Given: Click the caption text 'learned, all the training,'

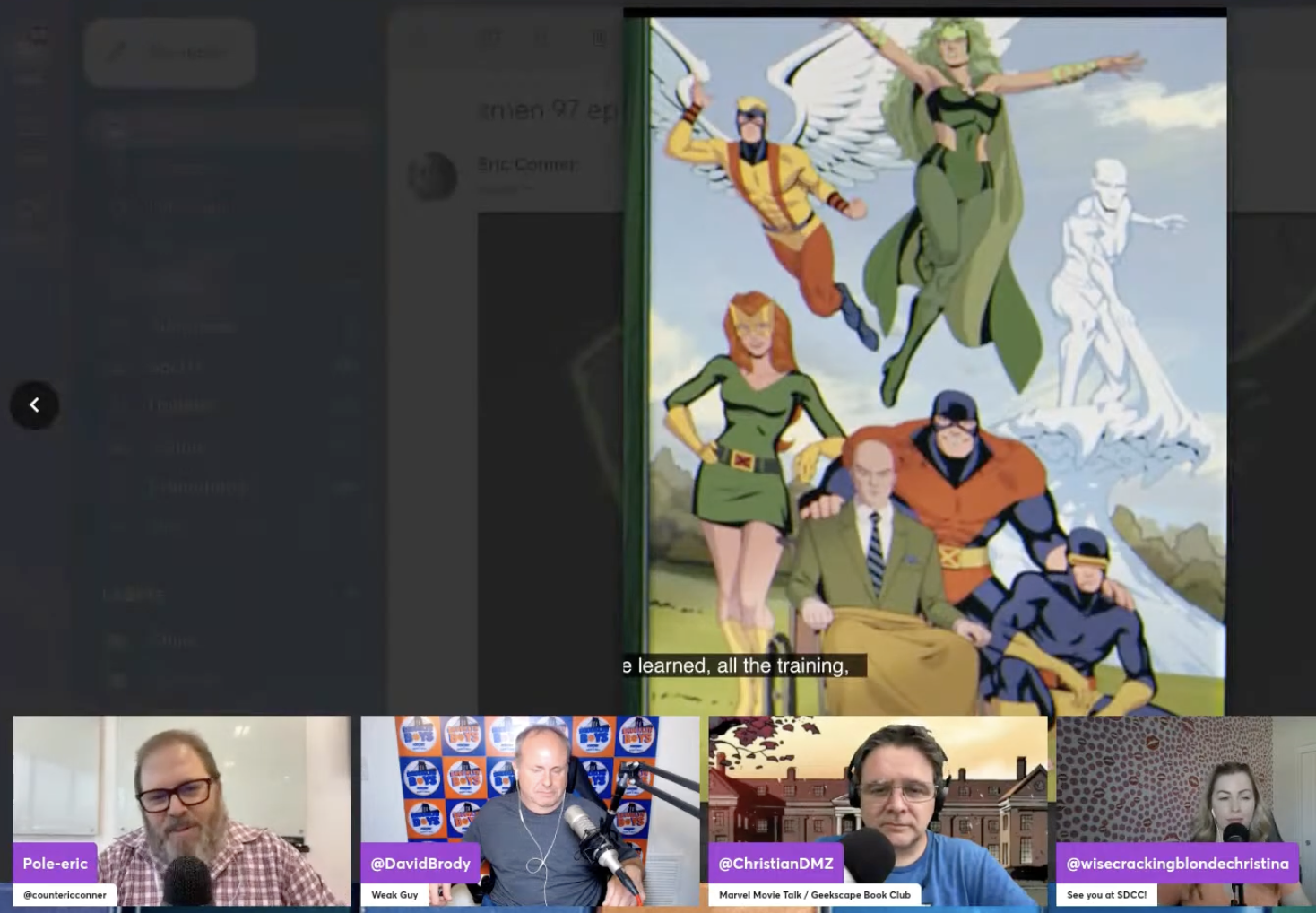Looking at the screenshot, I should (743, 665).
